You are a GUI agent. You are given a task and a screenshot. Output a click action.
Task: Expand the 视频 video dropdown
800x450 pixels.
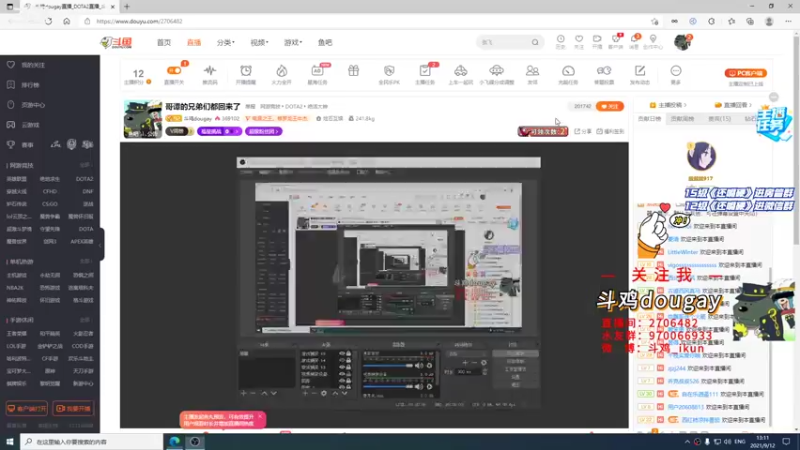click(259, 42)
